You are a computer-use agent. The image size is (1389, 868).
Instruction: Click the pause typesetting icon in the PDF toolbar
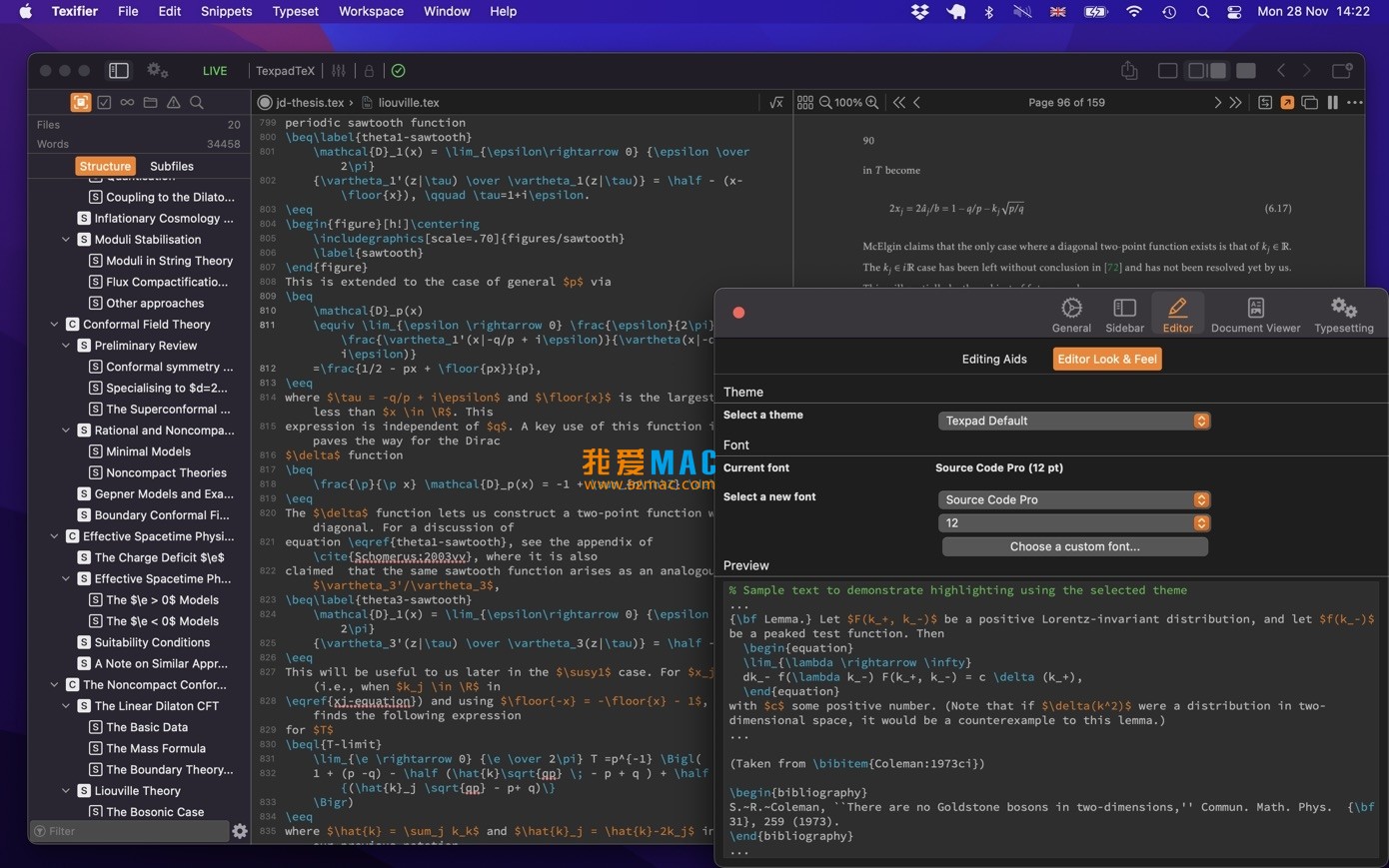(x=1332, y=102)
